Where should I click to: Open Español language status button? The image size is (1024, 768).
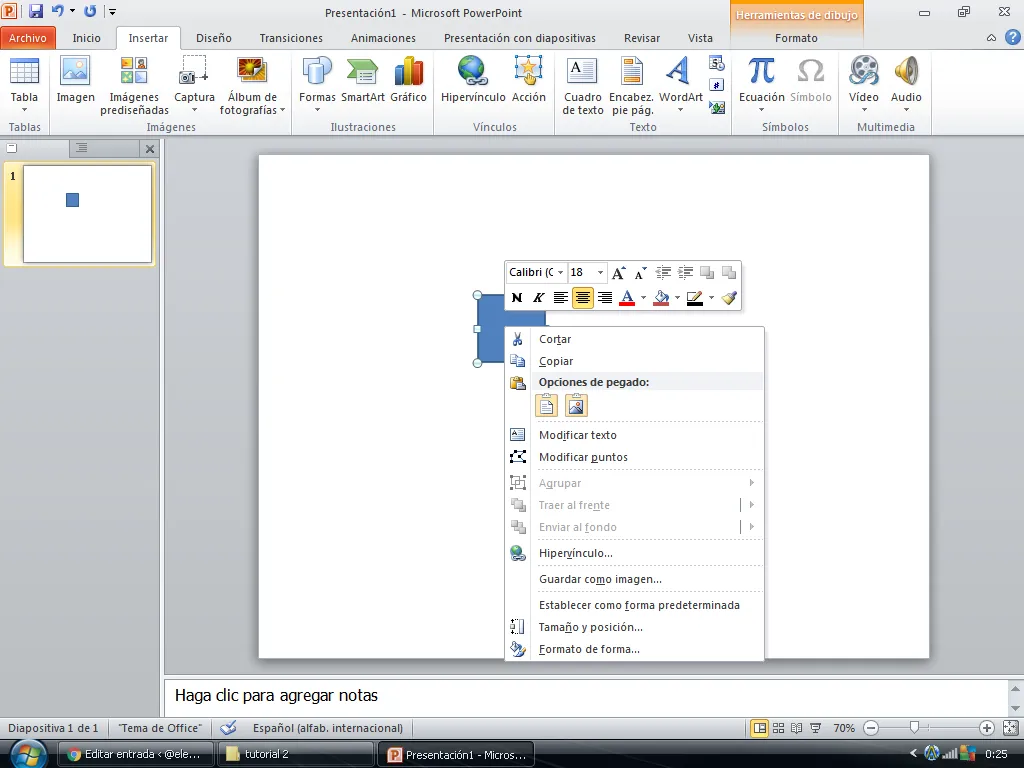[328, 728]
